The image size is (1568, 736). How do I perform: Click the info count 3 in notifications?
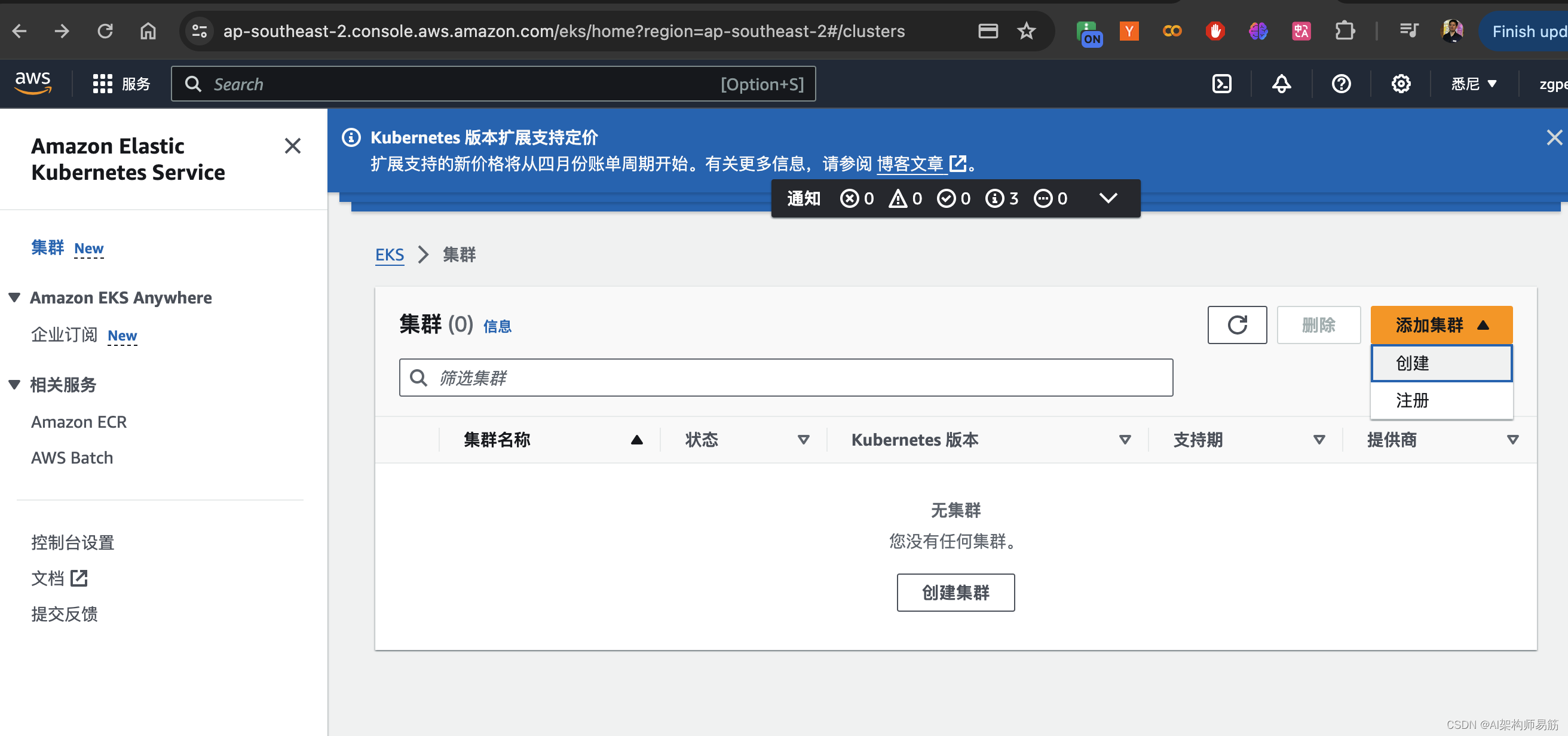click(x=1002, y=198)
